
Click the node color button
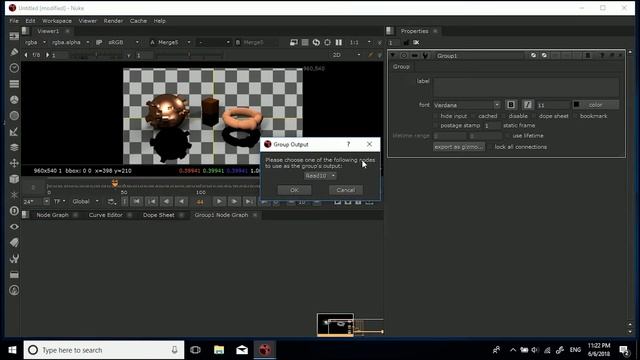point(596,105)
